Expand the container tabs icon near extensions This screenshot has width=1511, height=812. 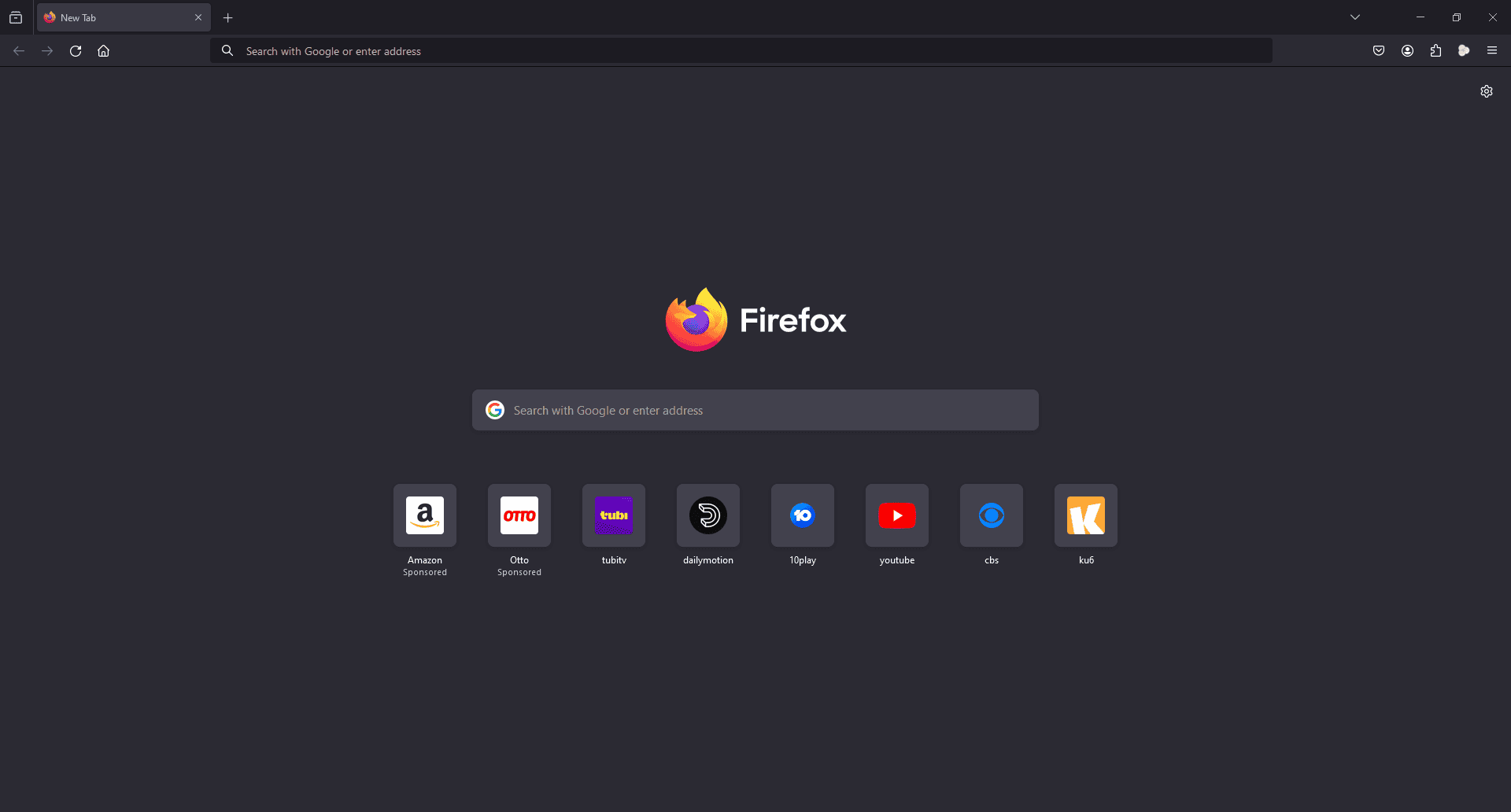[x=1464, y=50]
